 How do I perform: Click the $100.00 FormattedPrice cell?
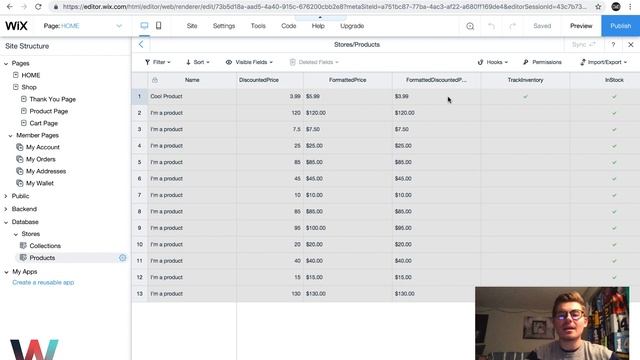click(348, 228)
